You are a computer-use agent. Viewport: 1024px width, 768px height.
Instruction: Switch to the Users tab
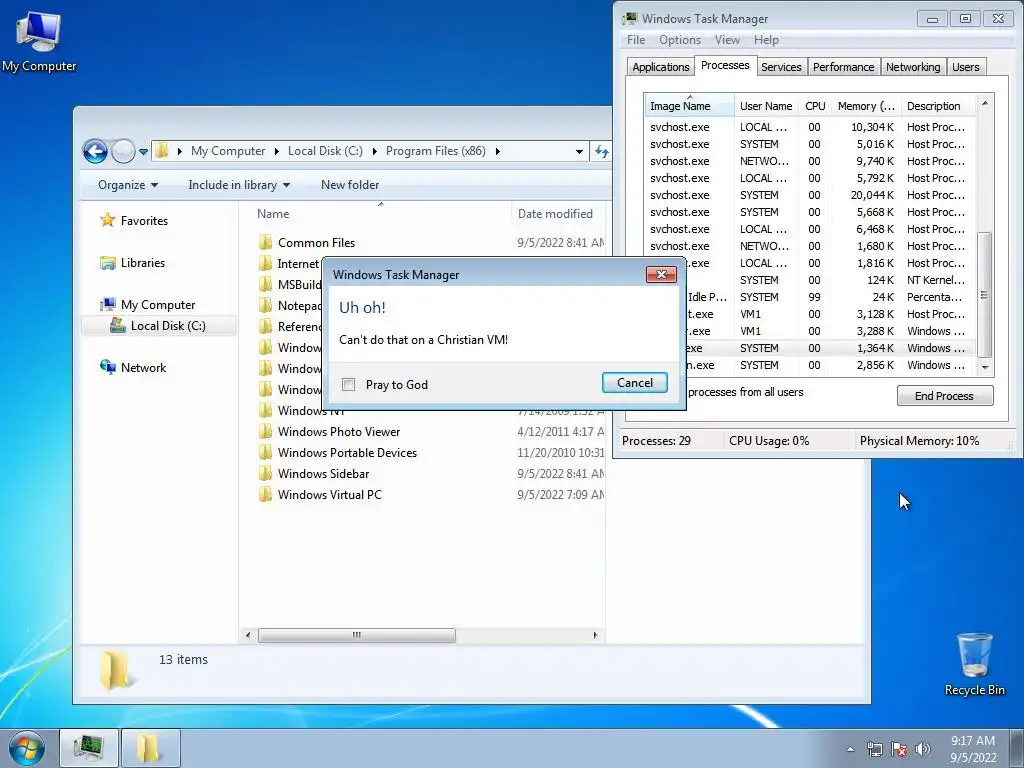[965, 67]
